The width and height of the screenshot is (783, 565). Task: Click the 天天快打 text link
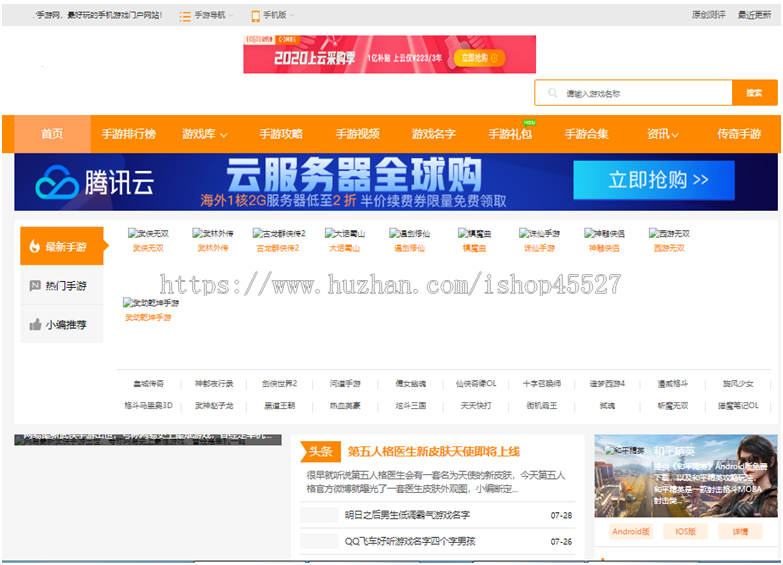476,406
